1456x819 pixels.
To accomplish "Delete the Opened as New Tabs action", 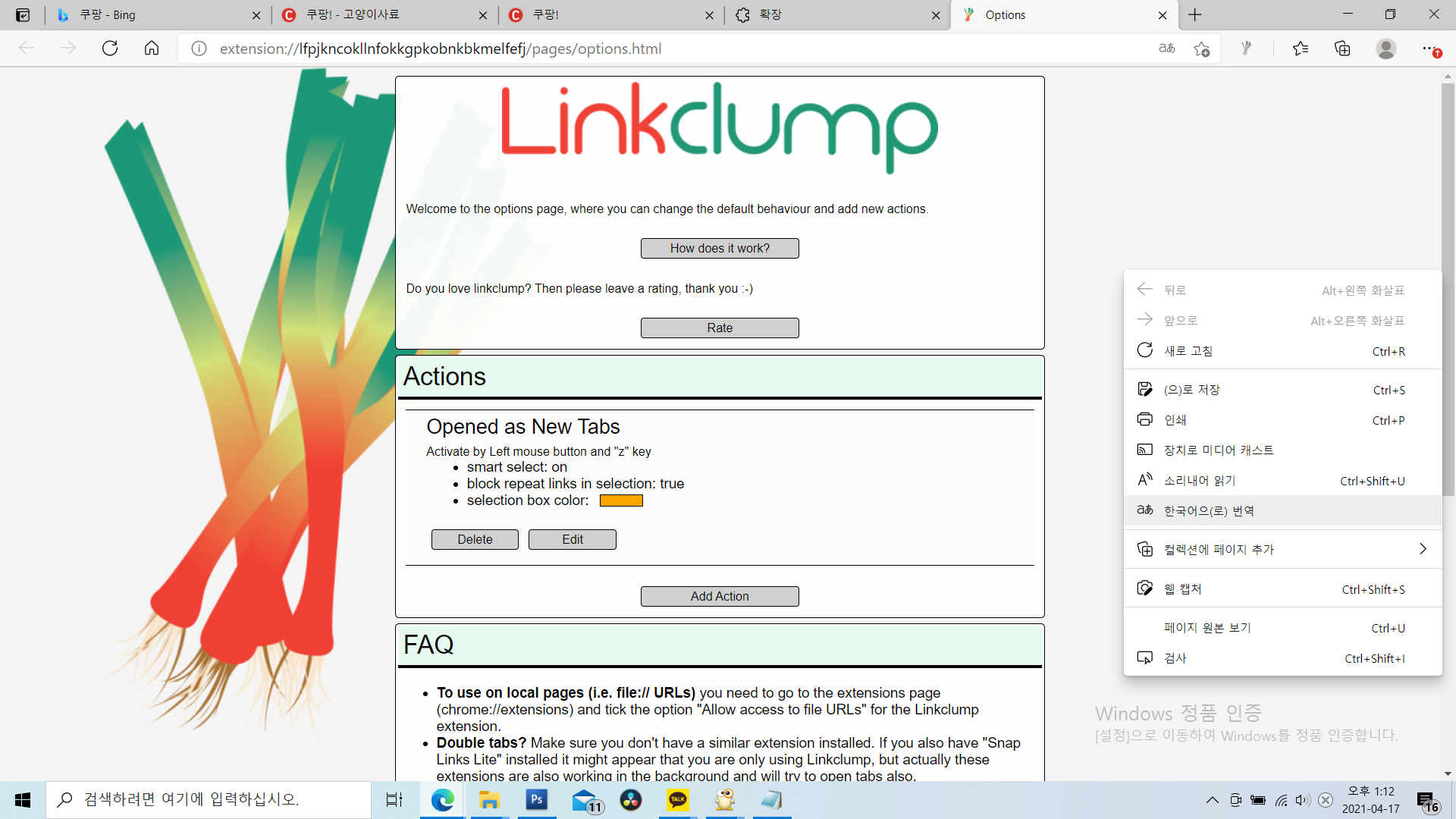I will pyautogui.click(x=475, y=539).
